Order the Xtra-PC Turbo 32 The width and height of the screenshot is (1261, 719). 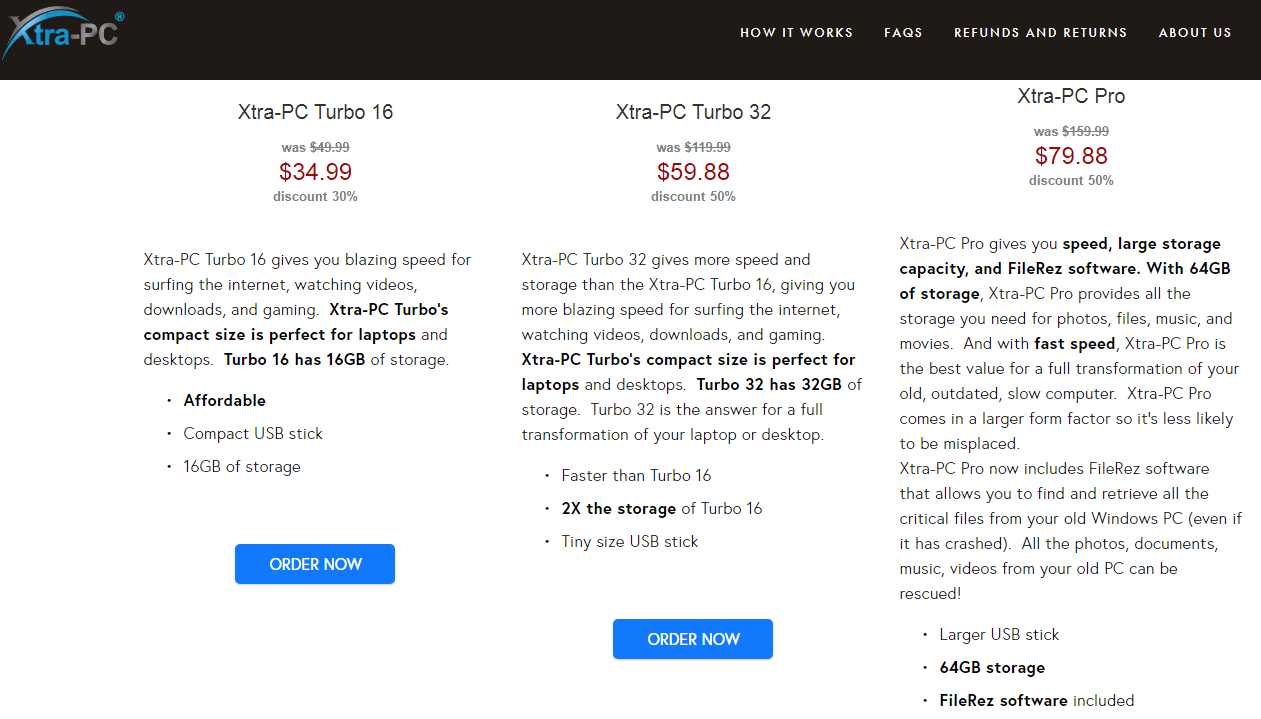693,639
